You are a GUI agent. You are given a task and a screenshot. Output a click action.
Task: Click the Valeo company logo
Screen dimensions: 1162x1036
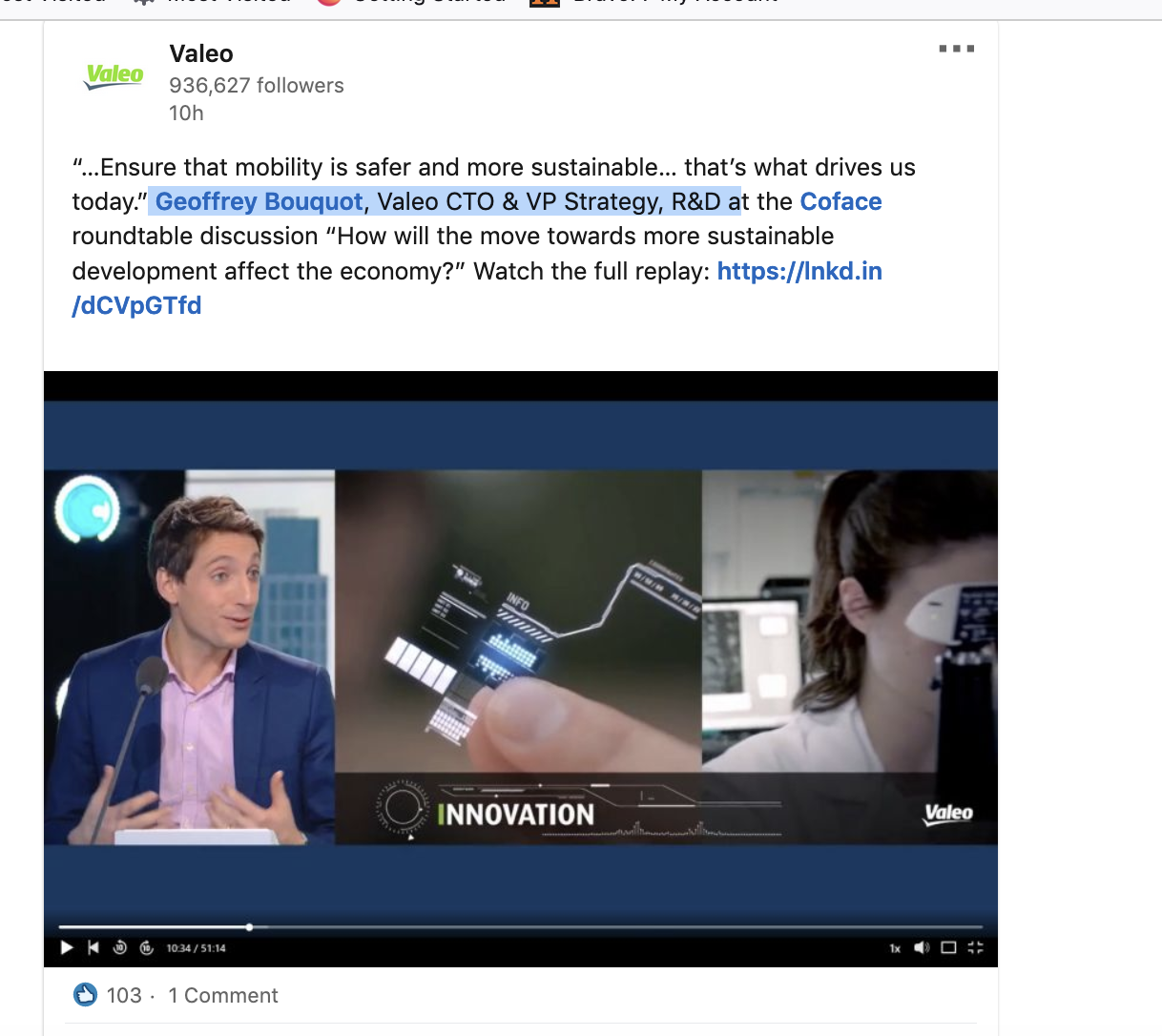pyautogui.click(x=114, y=76)
